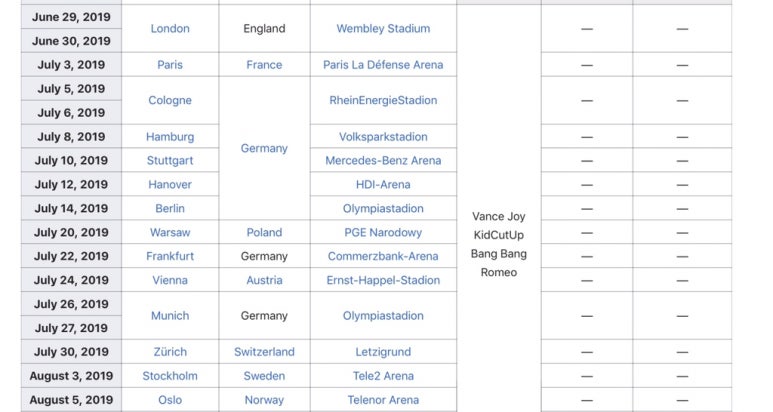773x412 pixels.
Task: Open the France country link
Action: click(264, 65)
